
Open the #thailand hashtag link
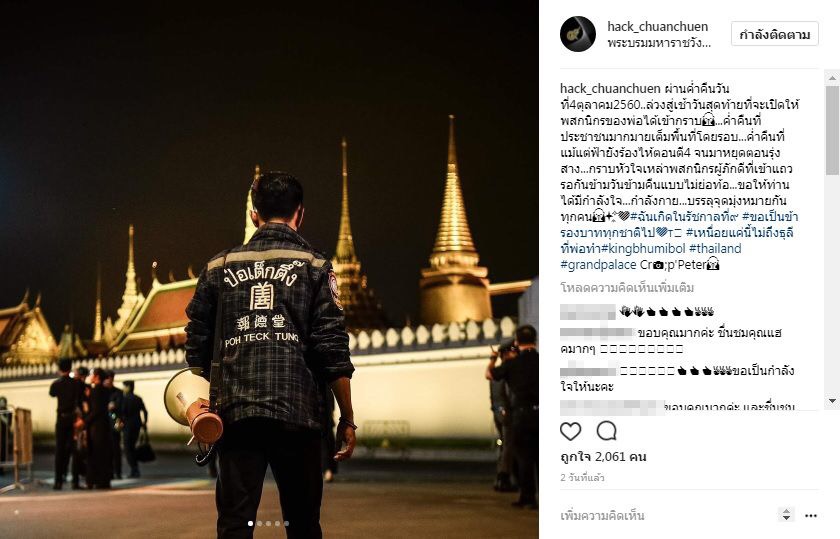click(x=715, y=249)
